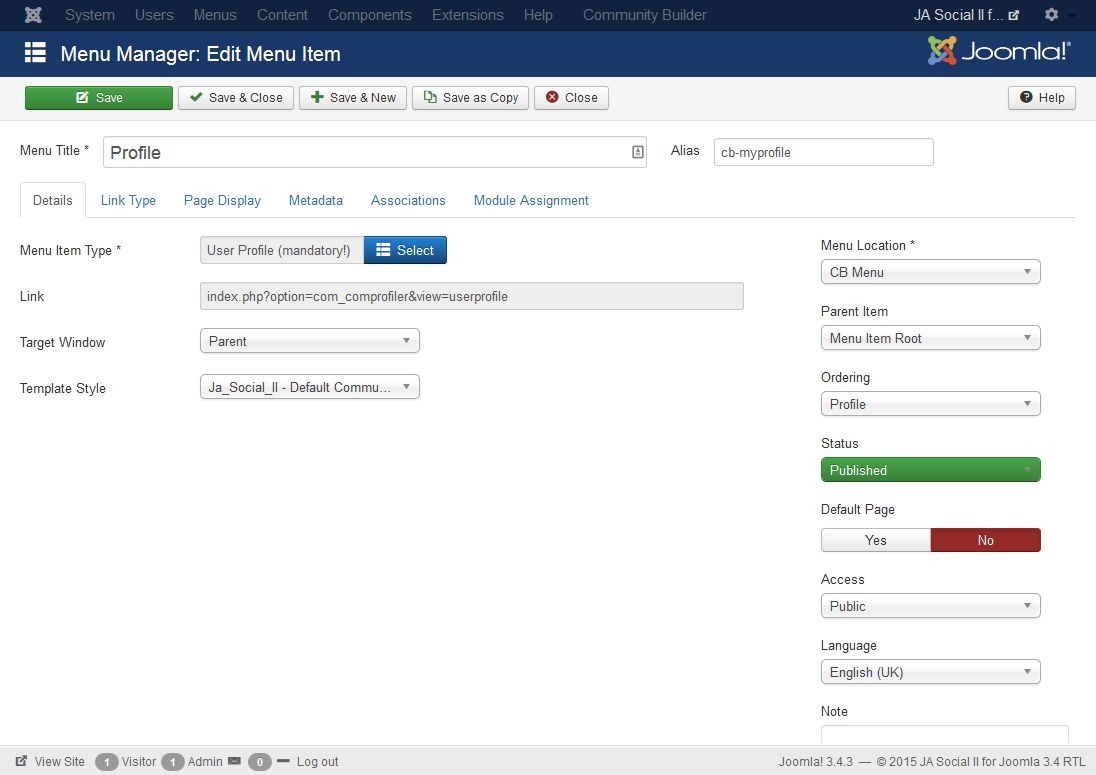The height and width of the screenshot is (775, 1096).
Task: Save the menu item
Action: click(99, 98)
